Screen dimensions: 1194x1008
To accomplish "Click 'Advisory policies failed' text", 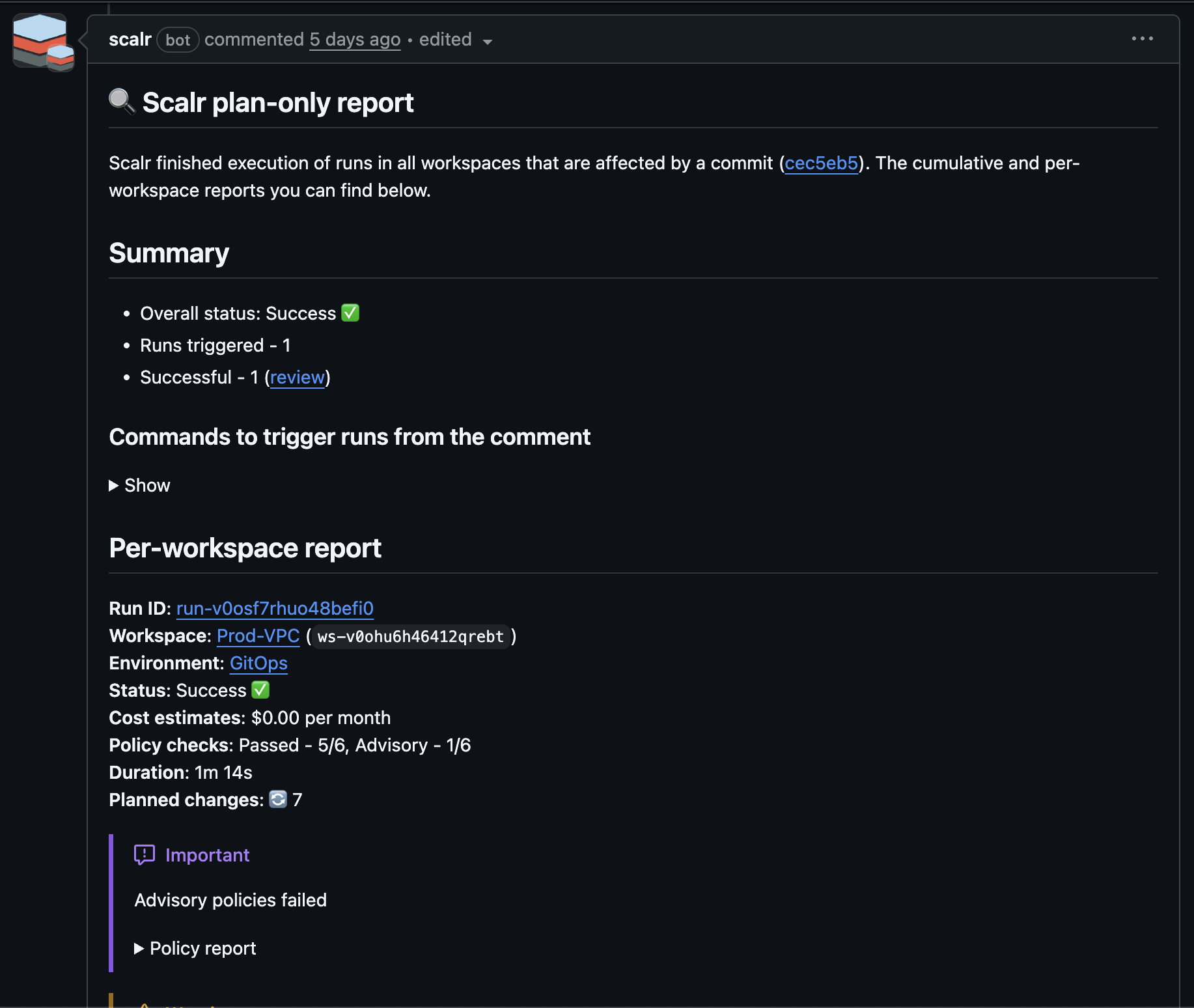I will [x=230, y=900].
